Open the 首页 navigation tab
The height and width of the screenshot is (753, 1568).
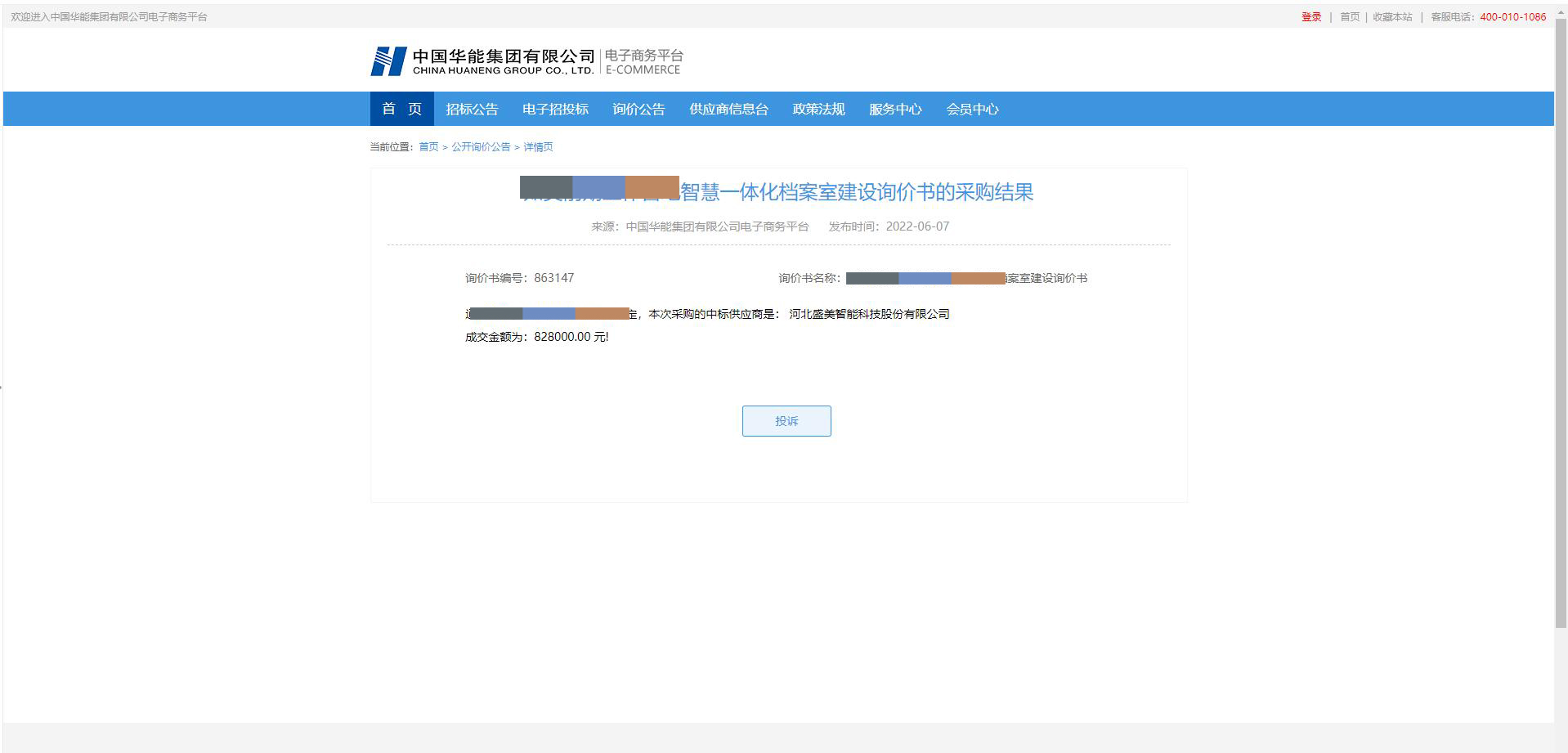point(401,109)
